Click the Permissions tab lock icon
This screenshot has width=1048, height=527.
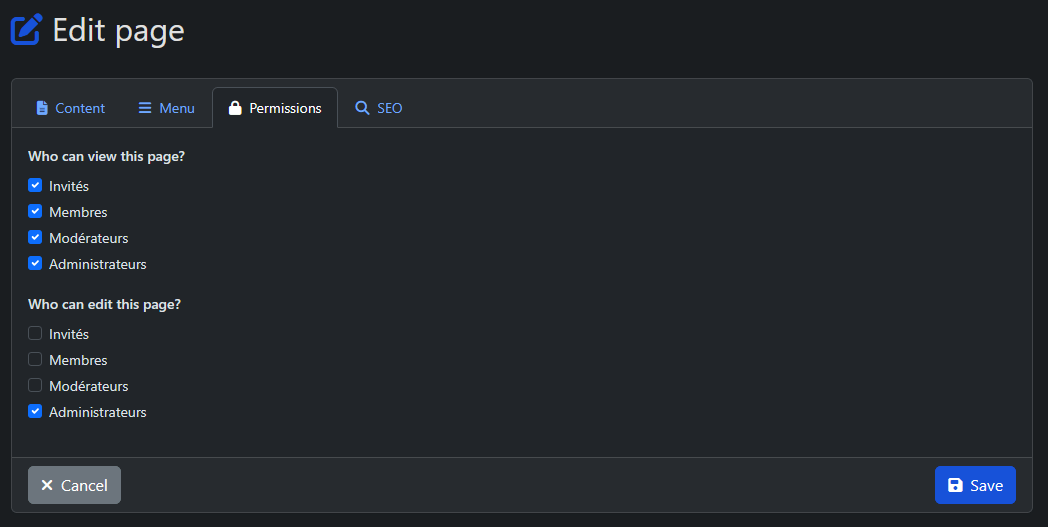[235, 108]
